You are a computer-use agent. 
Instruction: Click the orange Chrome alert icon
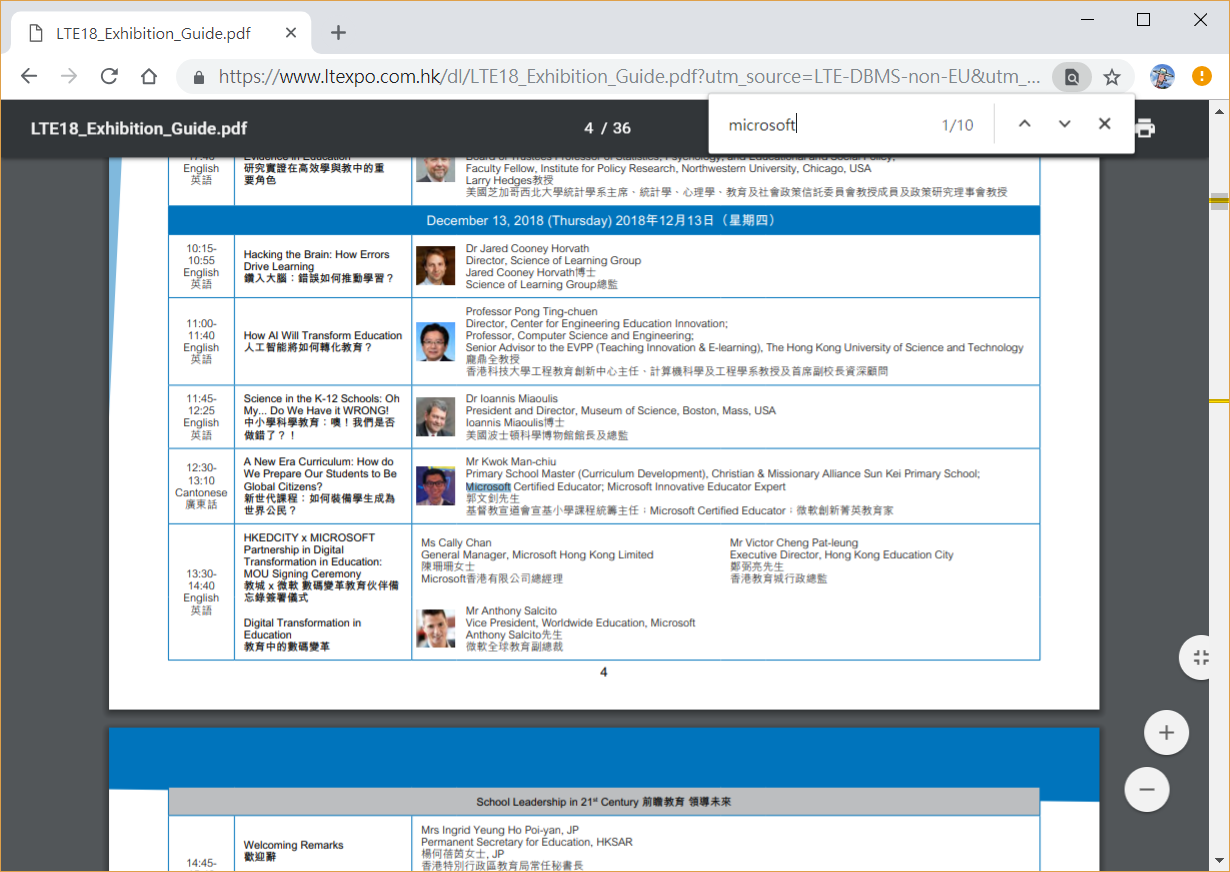click(1202, 77)
